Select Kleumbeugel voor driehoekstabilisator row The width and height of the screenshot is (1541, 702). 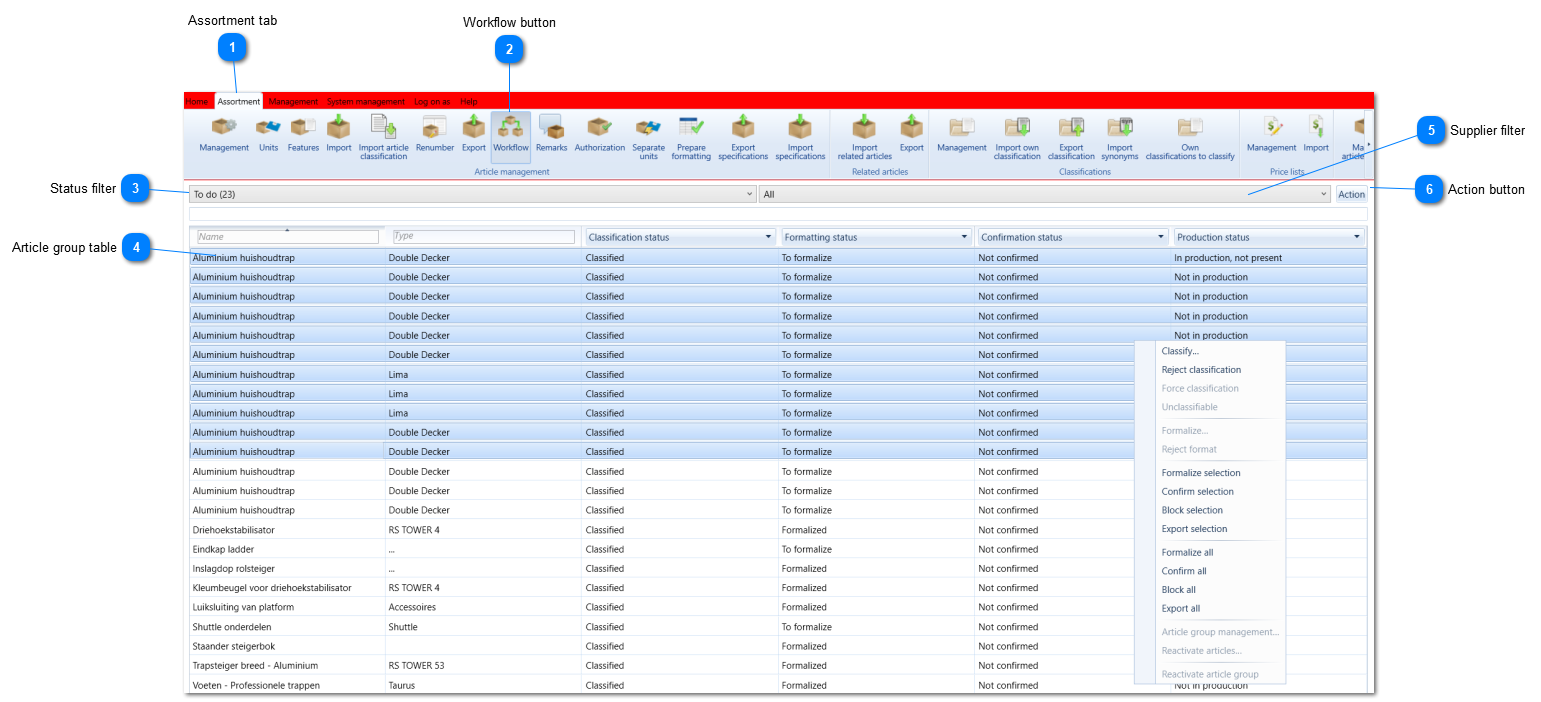(x=778, y=588)
